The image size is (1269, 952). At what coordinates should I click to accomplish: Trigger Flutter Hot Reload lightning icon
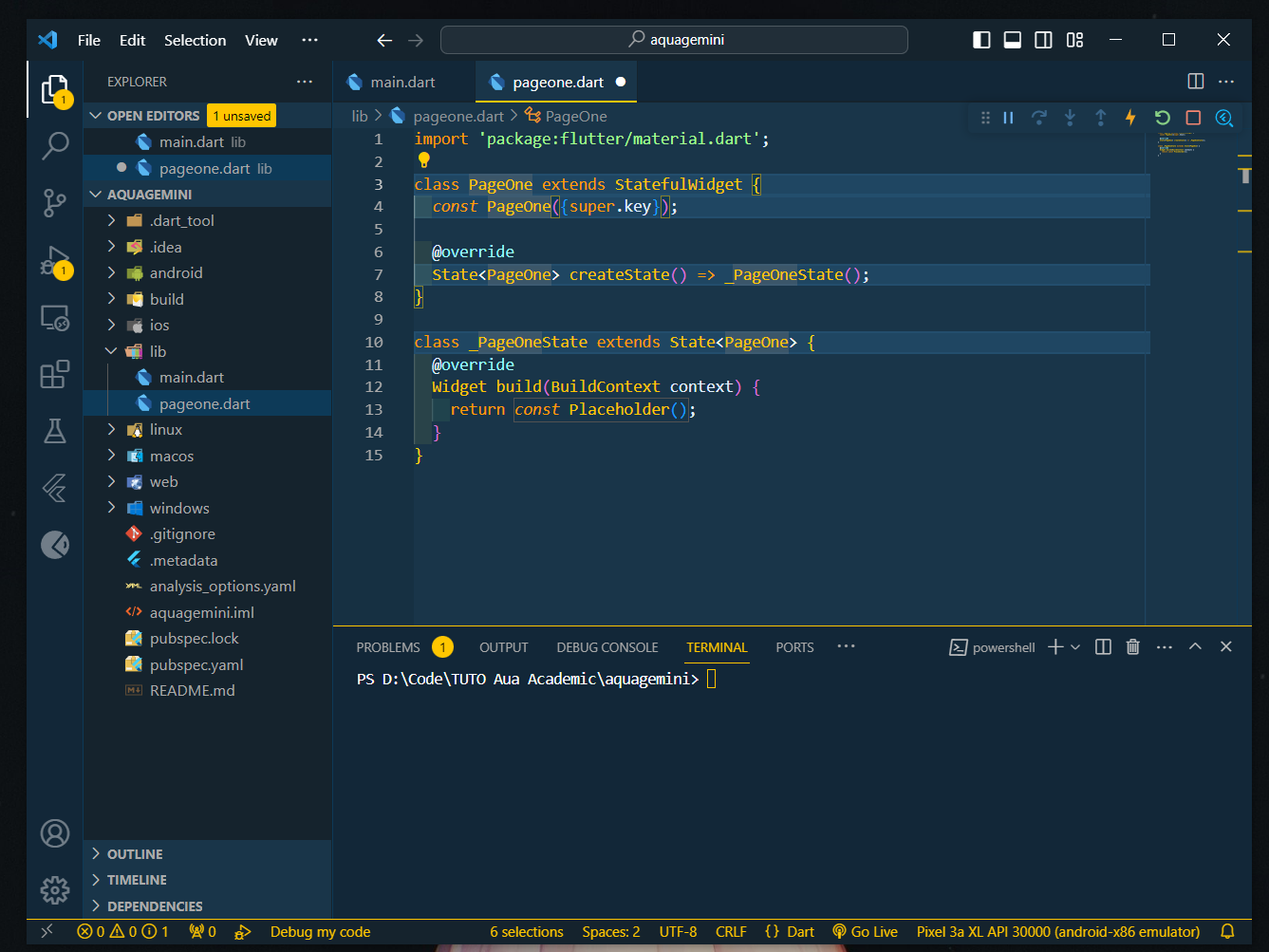click(1130, 118)
